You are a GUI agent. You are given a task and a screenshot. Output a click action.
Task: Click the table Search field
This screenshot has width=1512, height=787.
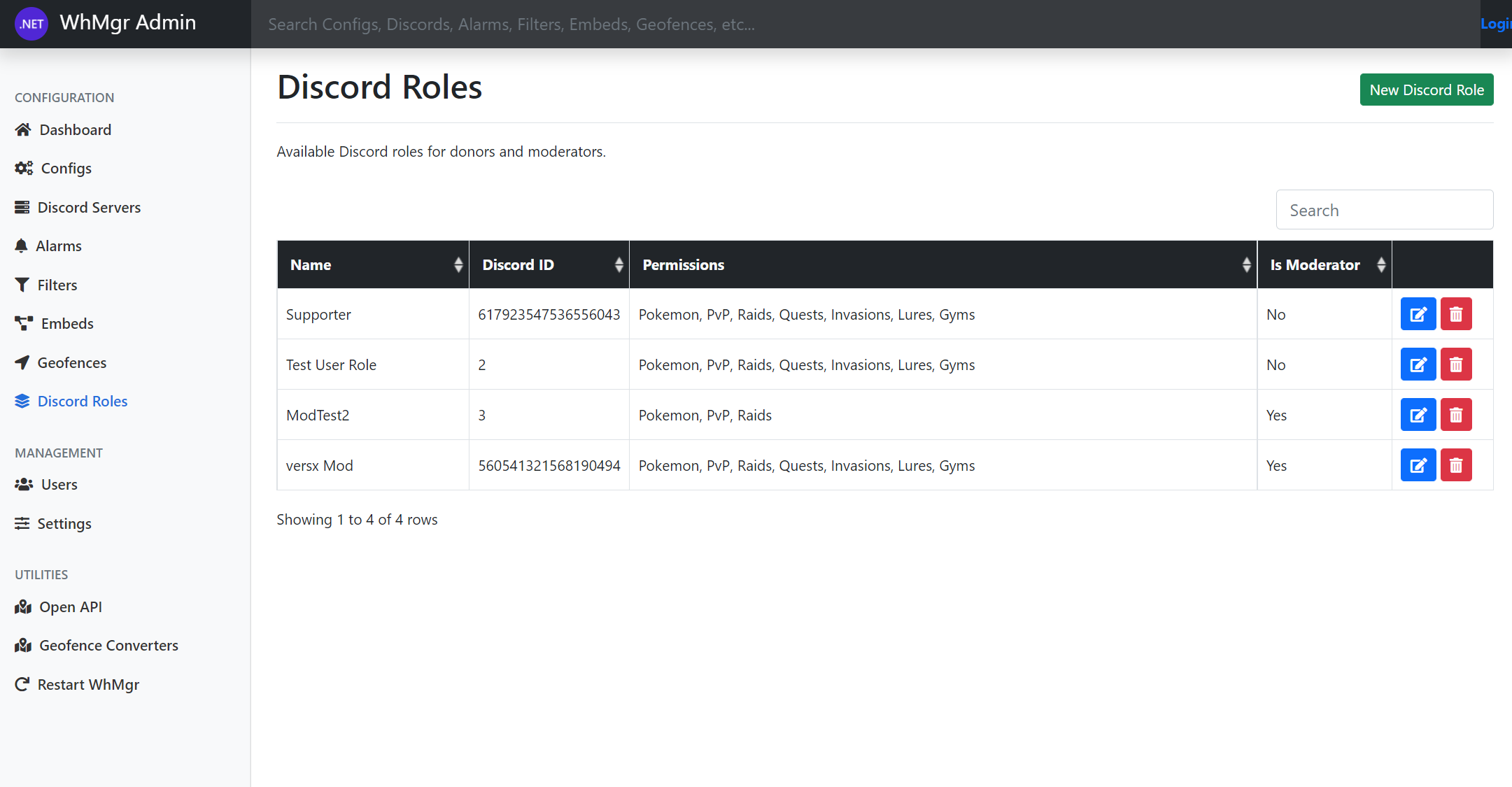click(1384, 210)
